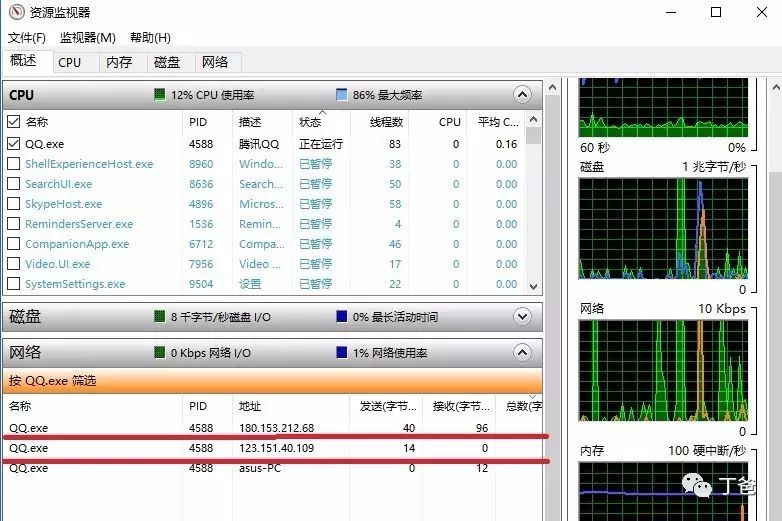Open the Monitor (监视器) menu

tap(87, 38)
